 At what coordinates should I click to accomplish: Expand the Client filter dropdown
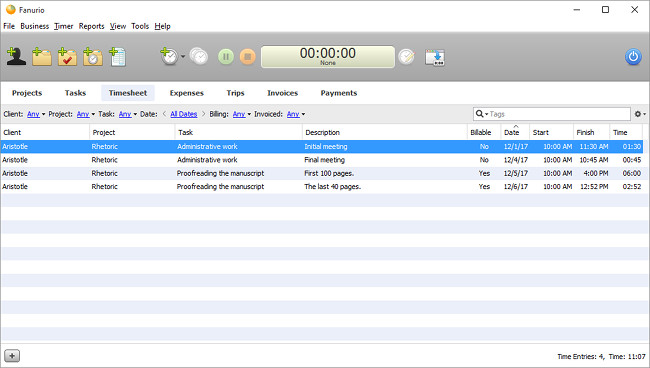(36, 114)
